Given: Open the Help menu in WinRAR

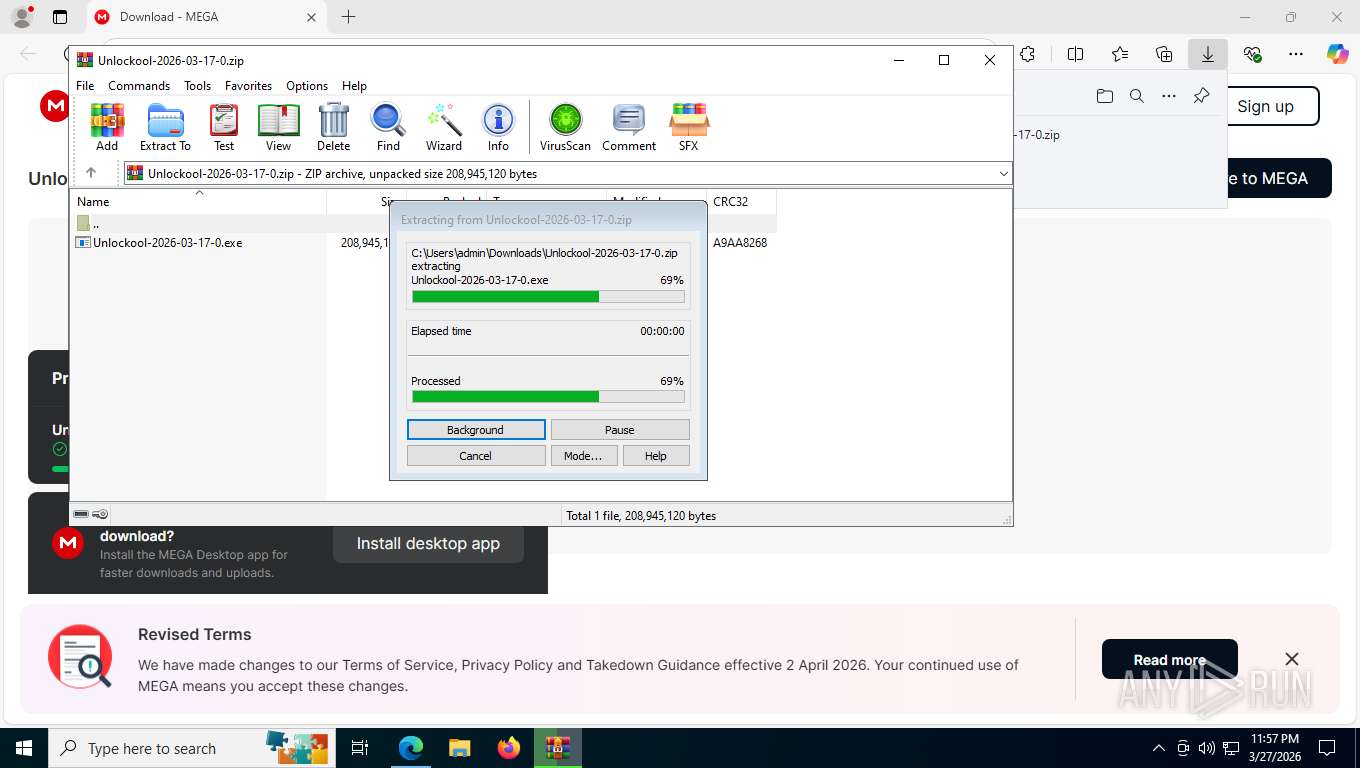Looking at the screenshot, I should coord(354,86).
